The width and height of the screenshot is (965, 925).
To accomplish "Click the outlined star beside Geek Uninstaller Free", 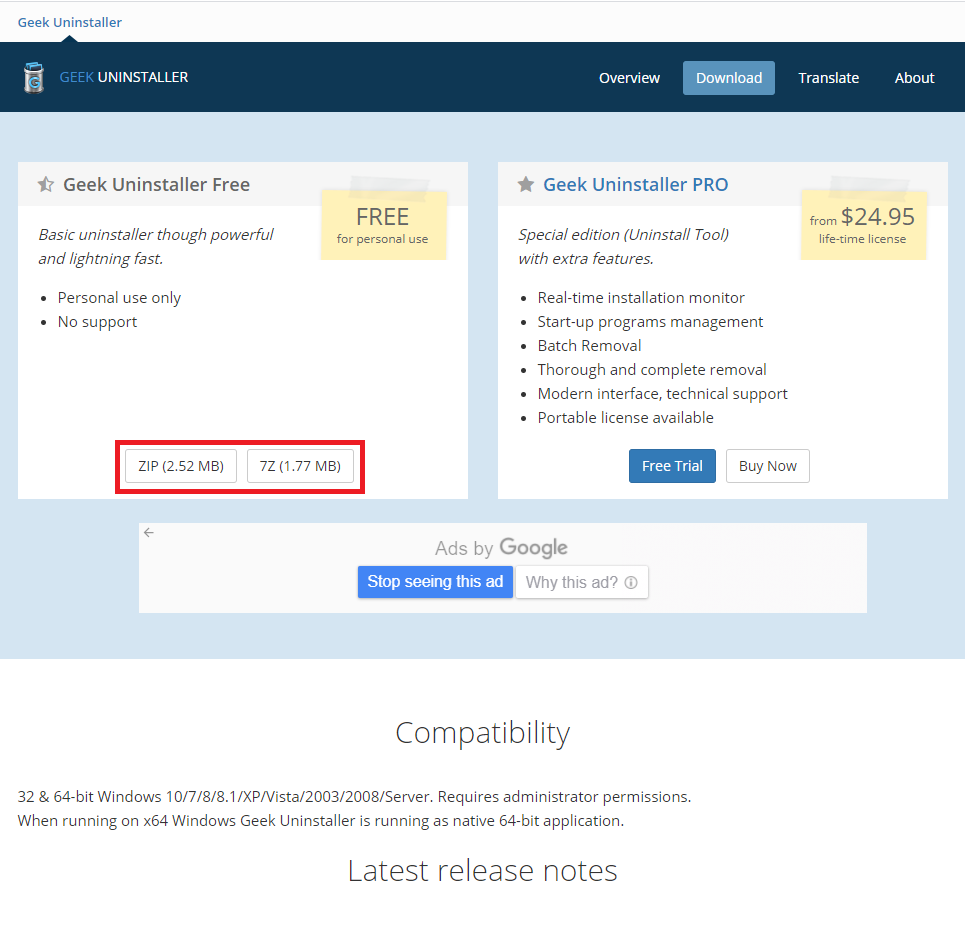I will click(46, 185).
